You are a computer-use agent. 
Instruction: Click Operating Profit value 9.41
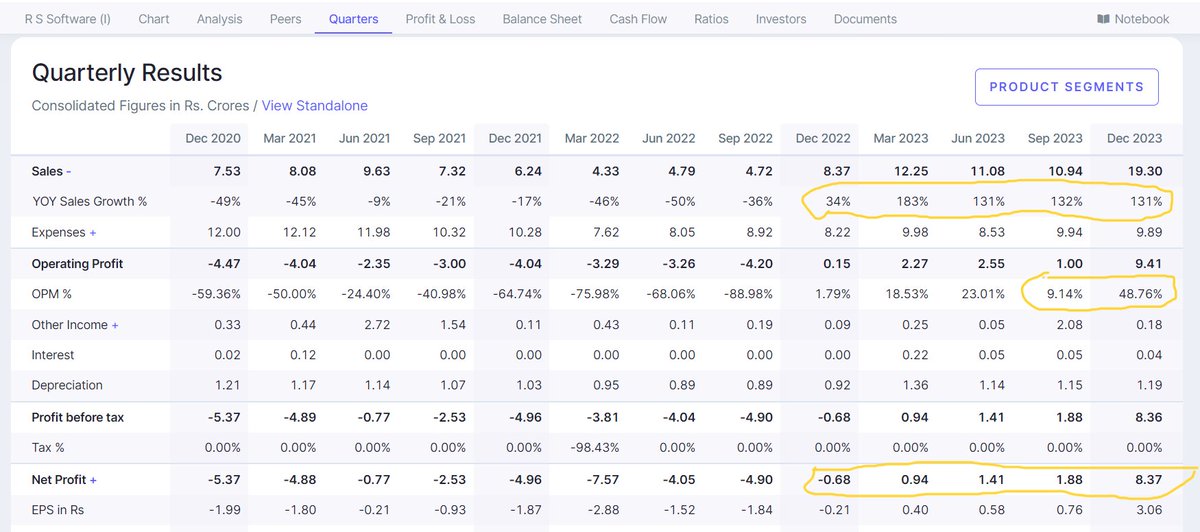coord(1149,264)
